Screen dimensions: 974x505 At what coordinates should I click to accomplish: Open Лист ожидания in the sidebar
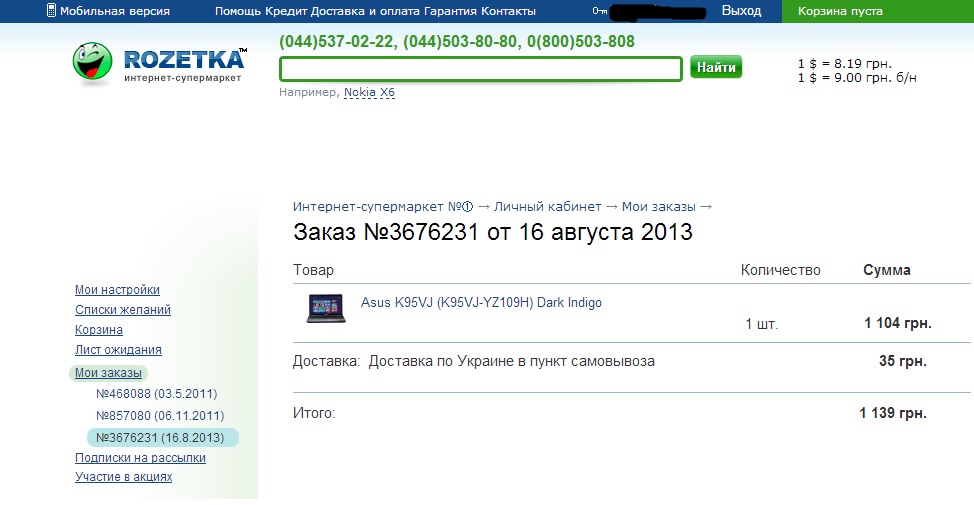pyautogui.click(x=118, y=350)
